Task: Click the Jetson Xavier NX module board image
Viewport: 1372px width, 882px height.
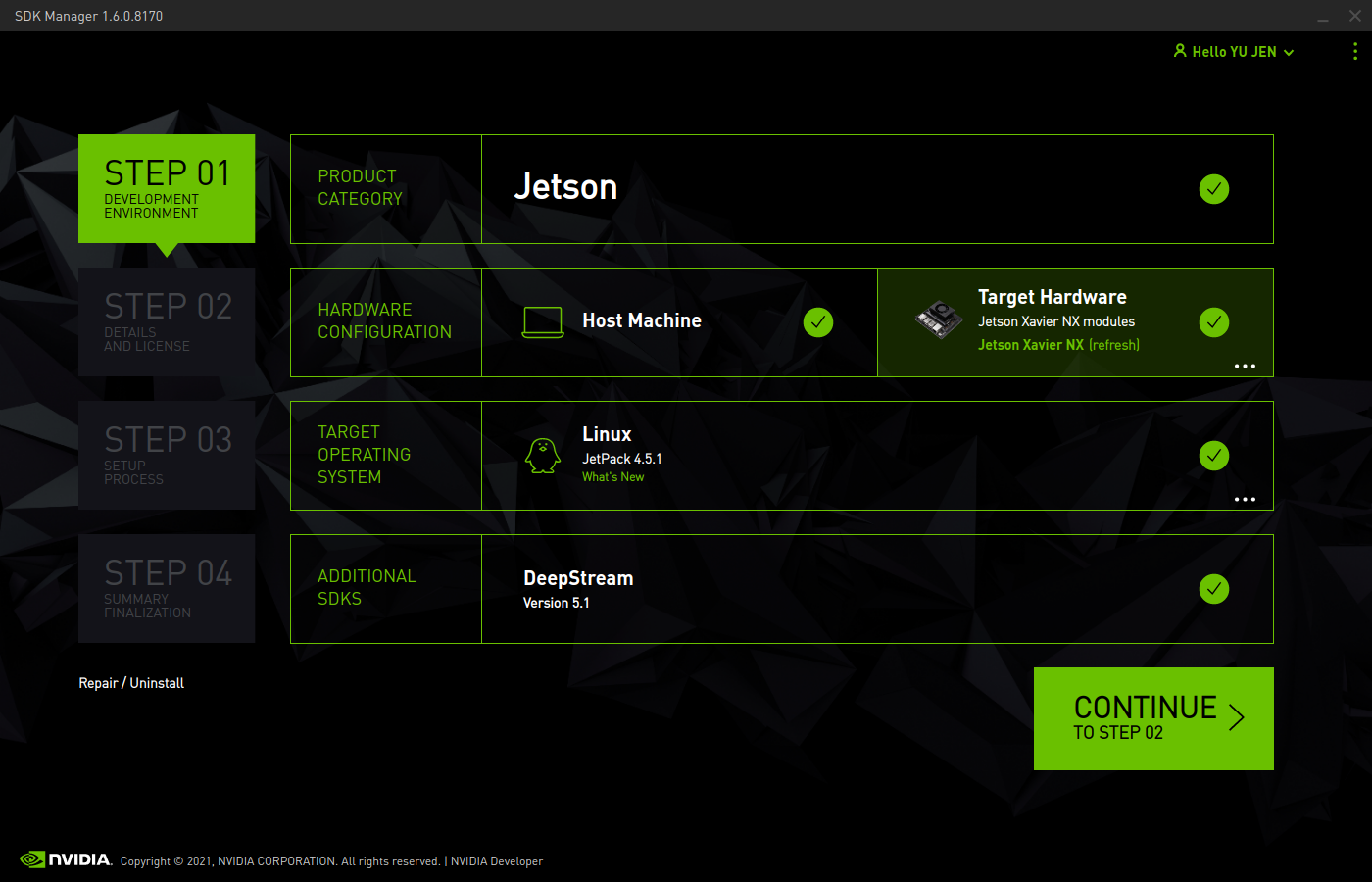Action: point(939,319)
